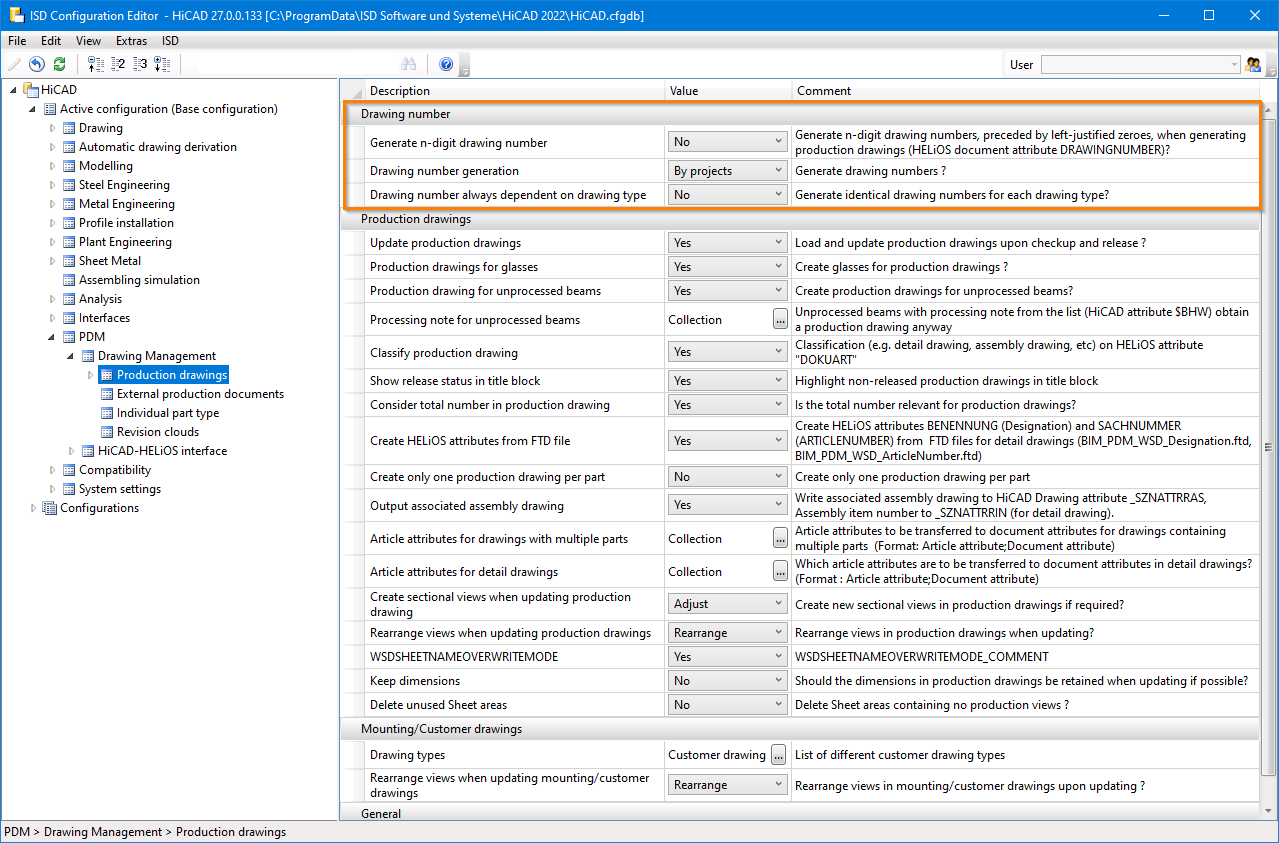This screenshot has width=1279, height=843.
Task: Click the Steel Engineering table icon in tree
Action: (x=69, y=185)
